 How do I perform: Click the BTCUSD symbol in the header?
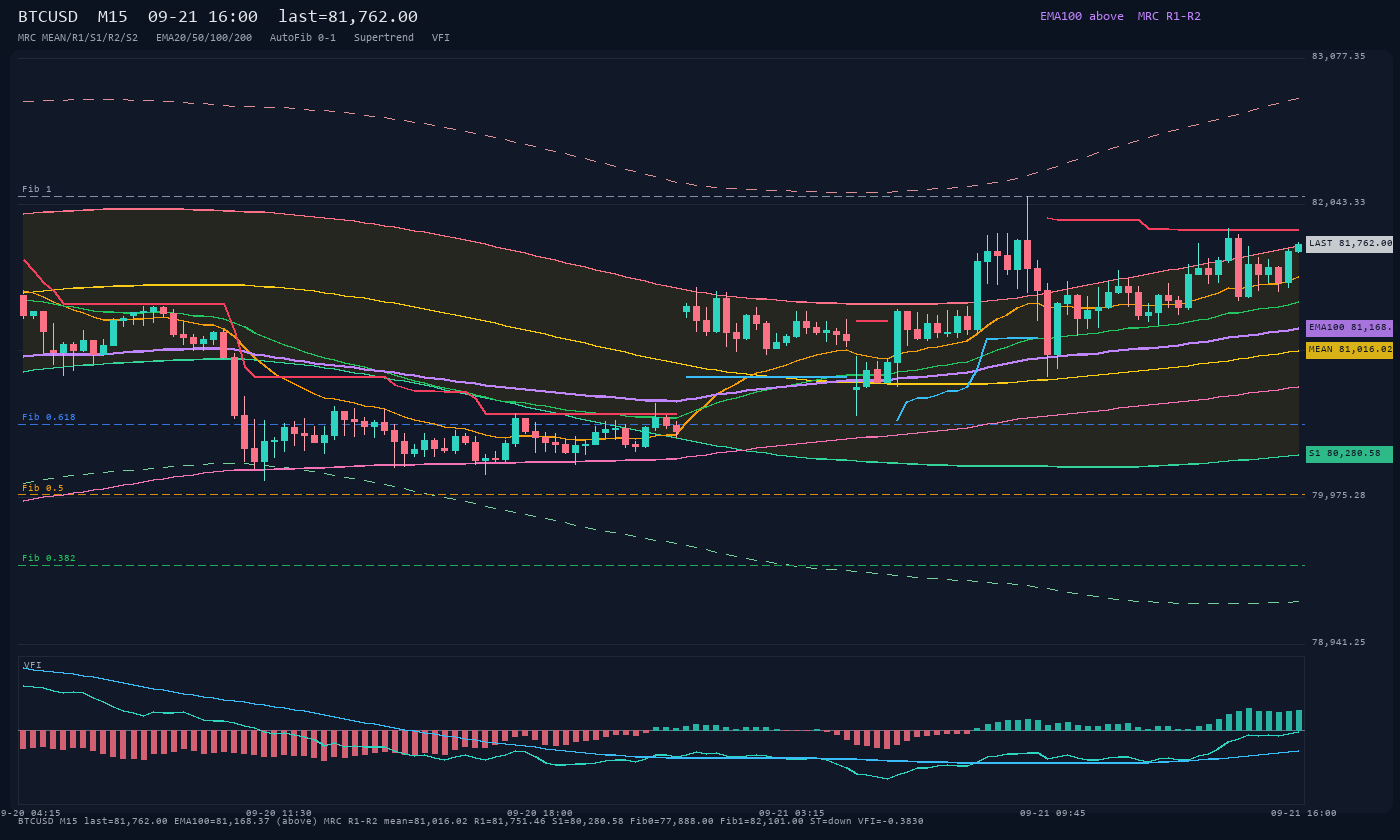(48, 16)
